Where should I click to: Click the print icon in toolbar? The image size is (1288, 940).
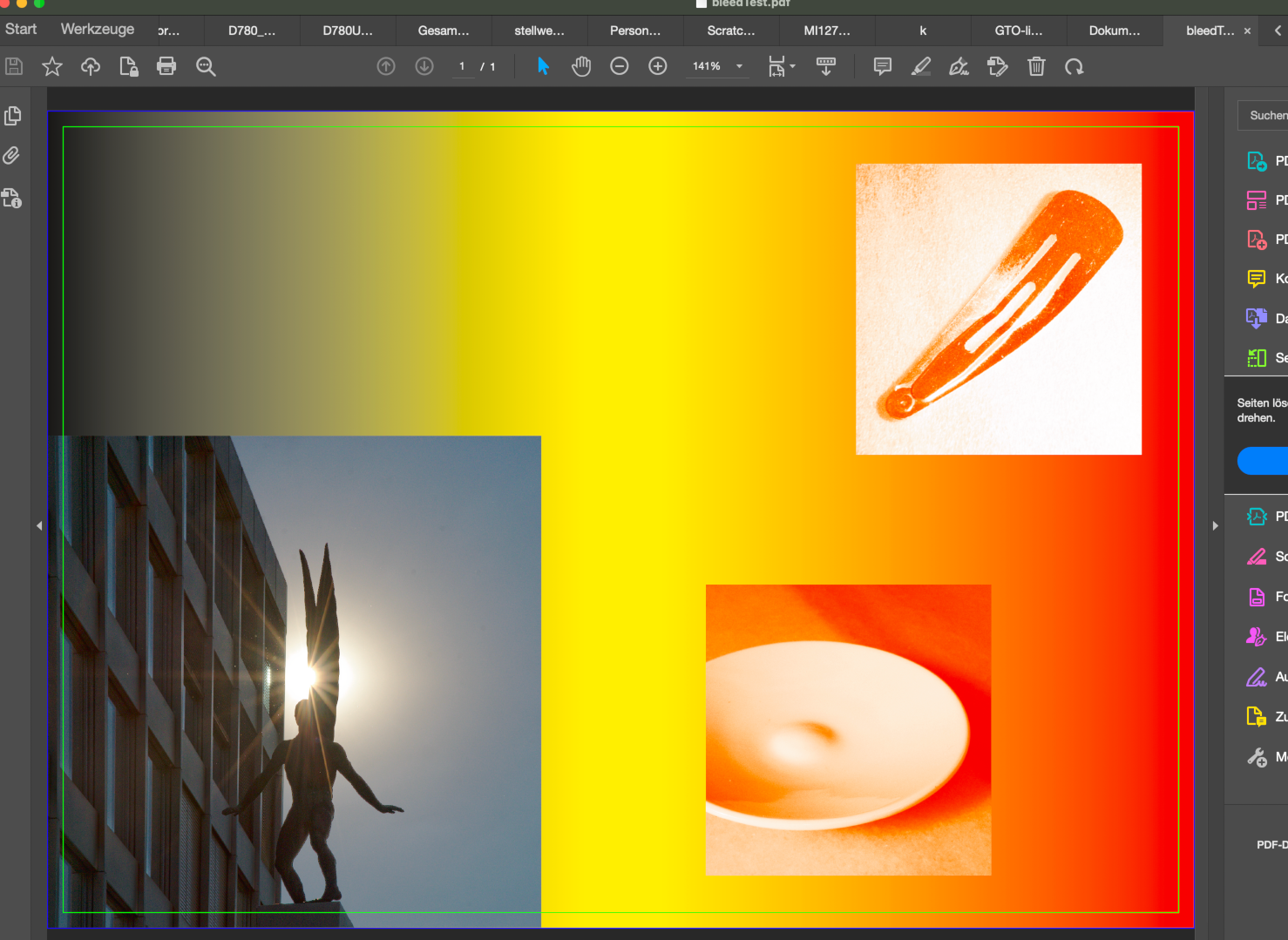tap(166, 66)
